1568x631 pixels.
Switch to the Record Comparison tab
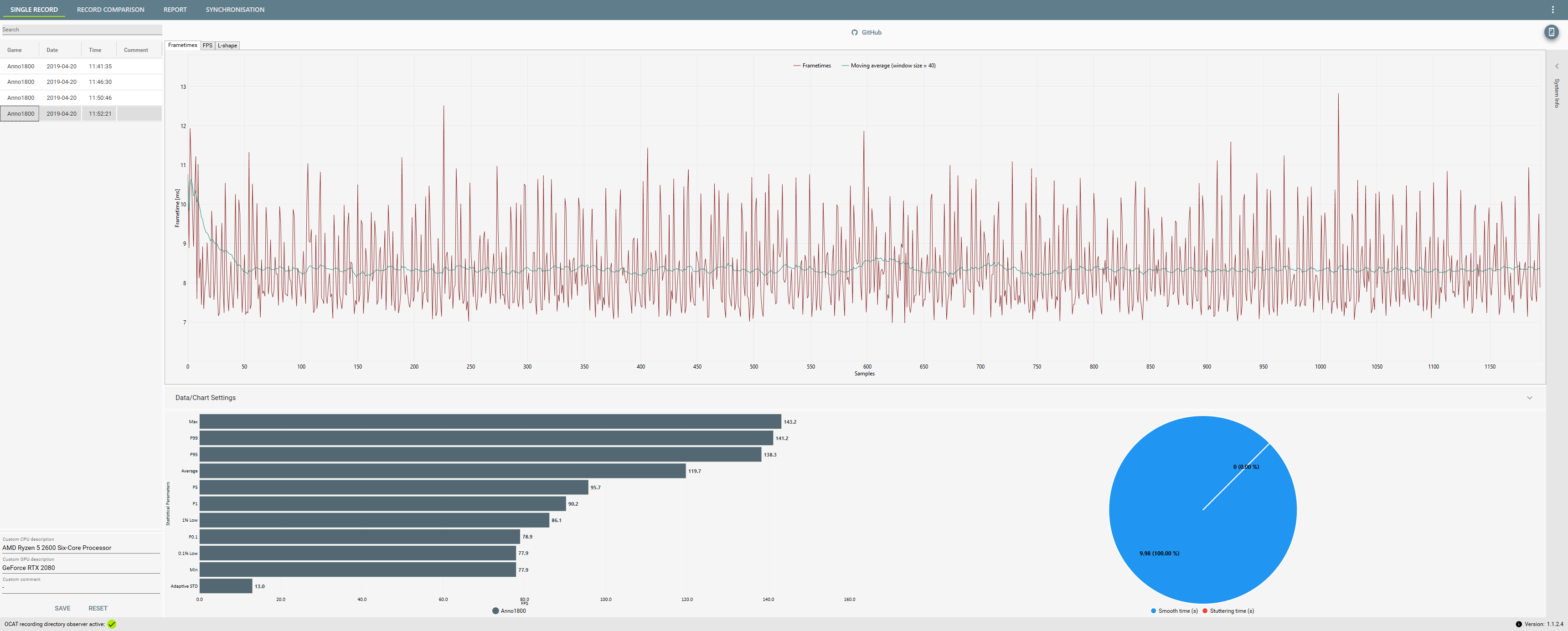pos(110,10)
